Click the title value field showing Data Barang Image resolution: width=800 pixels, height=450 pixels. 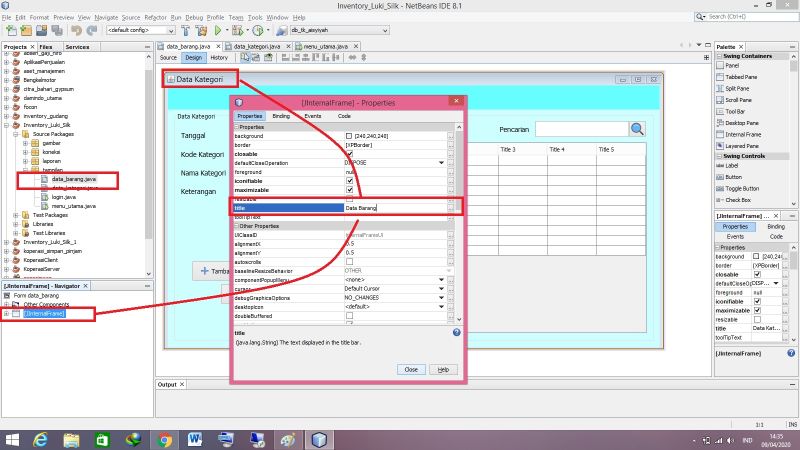coord(395,208)
